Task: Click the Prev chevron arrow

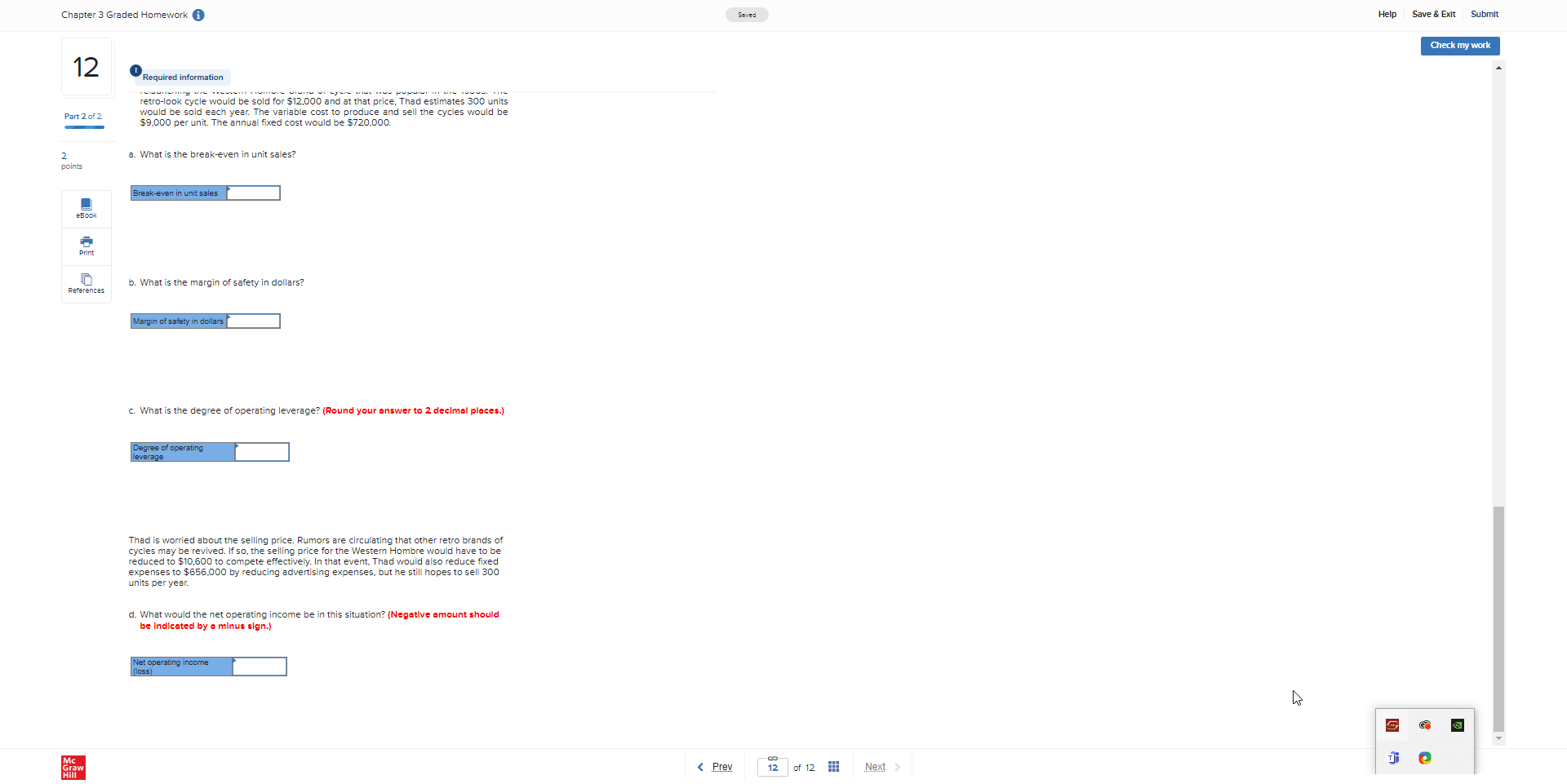Action: click(700, 767)
